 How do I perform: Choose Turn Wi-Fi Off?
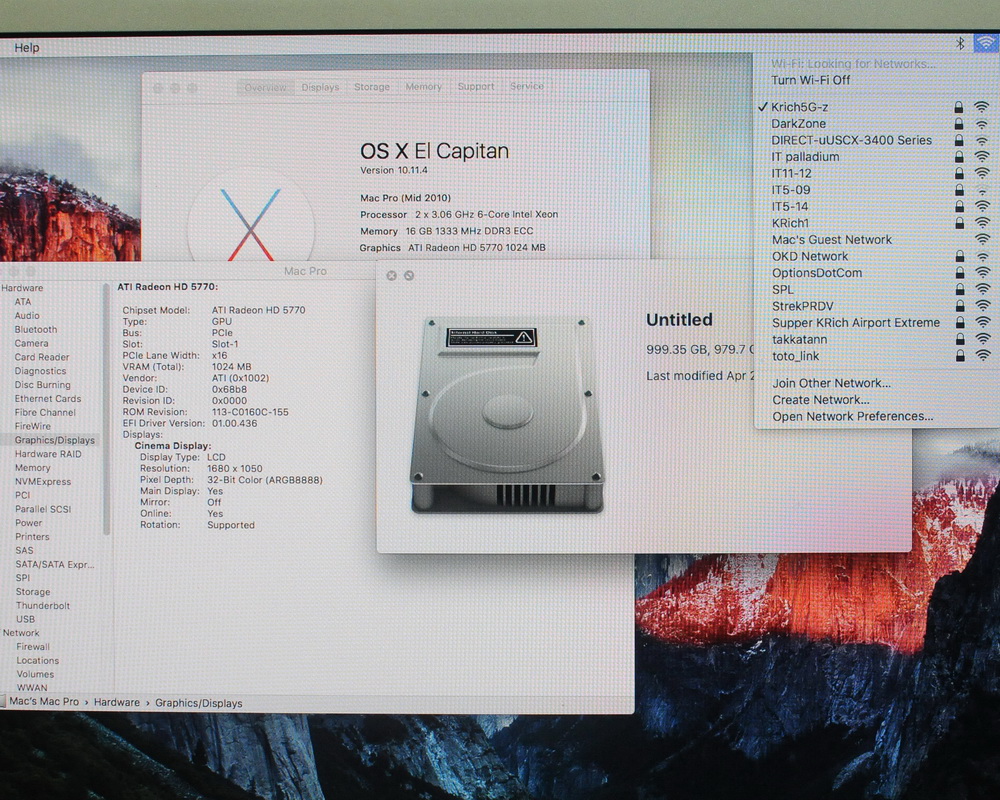811,80
